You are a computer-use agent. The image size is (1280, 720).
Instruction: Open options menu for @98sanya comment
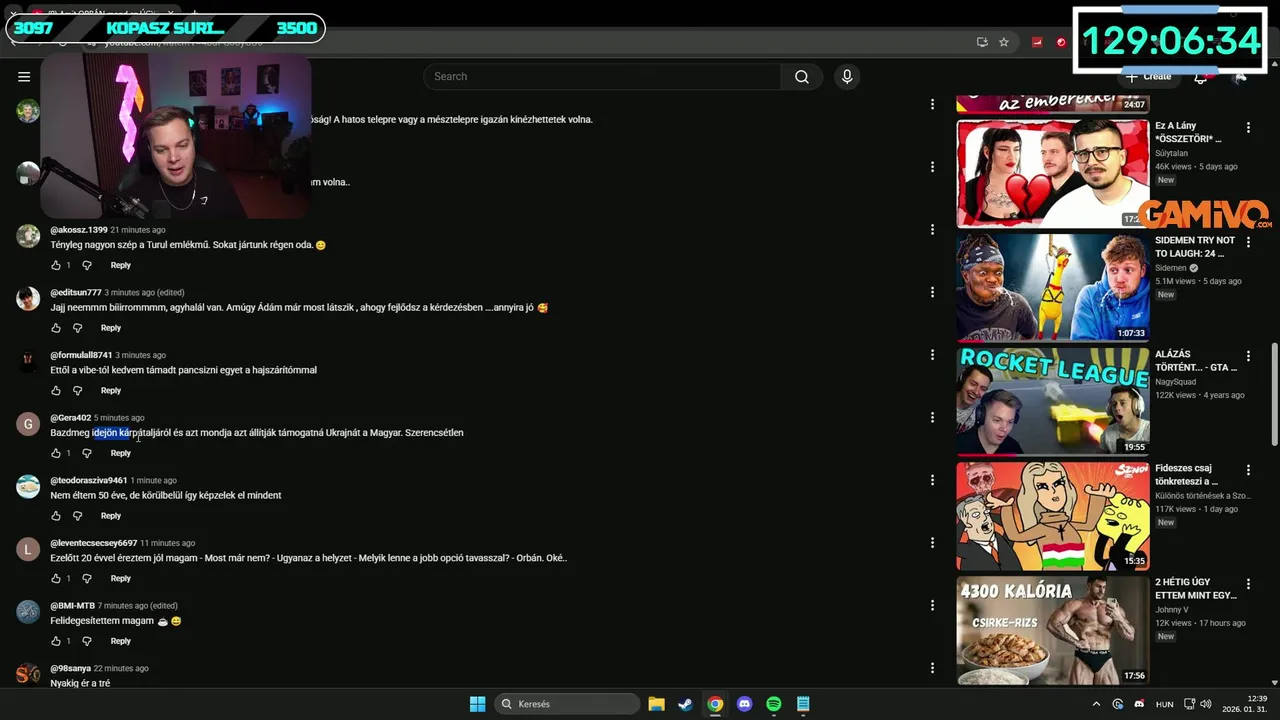click(932, 668)
